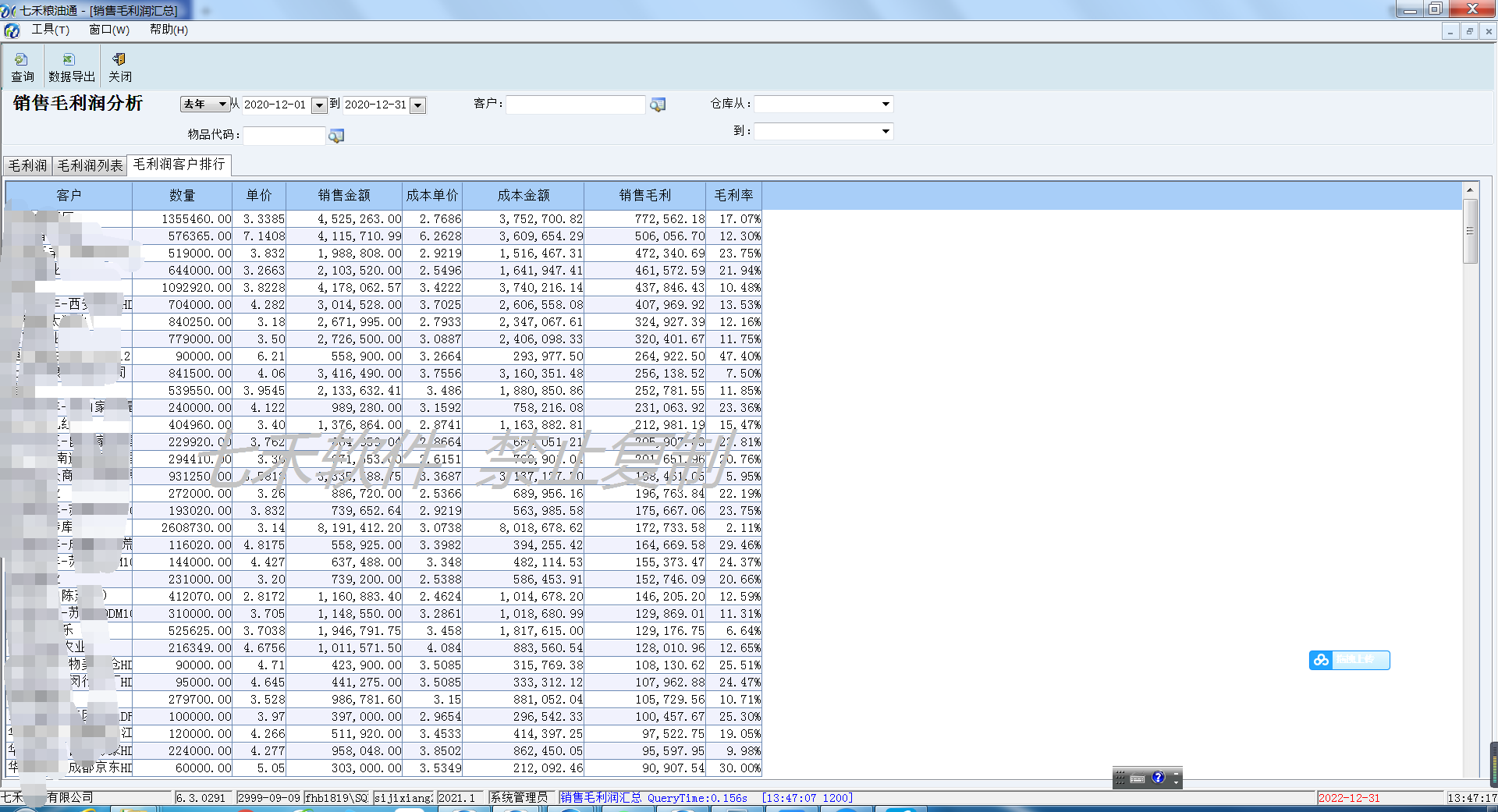Click the help question mark in floating input bar
The width and height of the screenshot is (1498, 812).
[1158, 778]
